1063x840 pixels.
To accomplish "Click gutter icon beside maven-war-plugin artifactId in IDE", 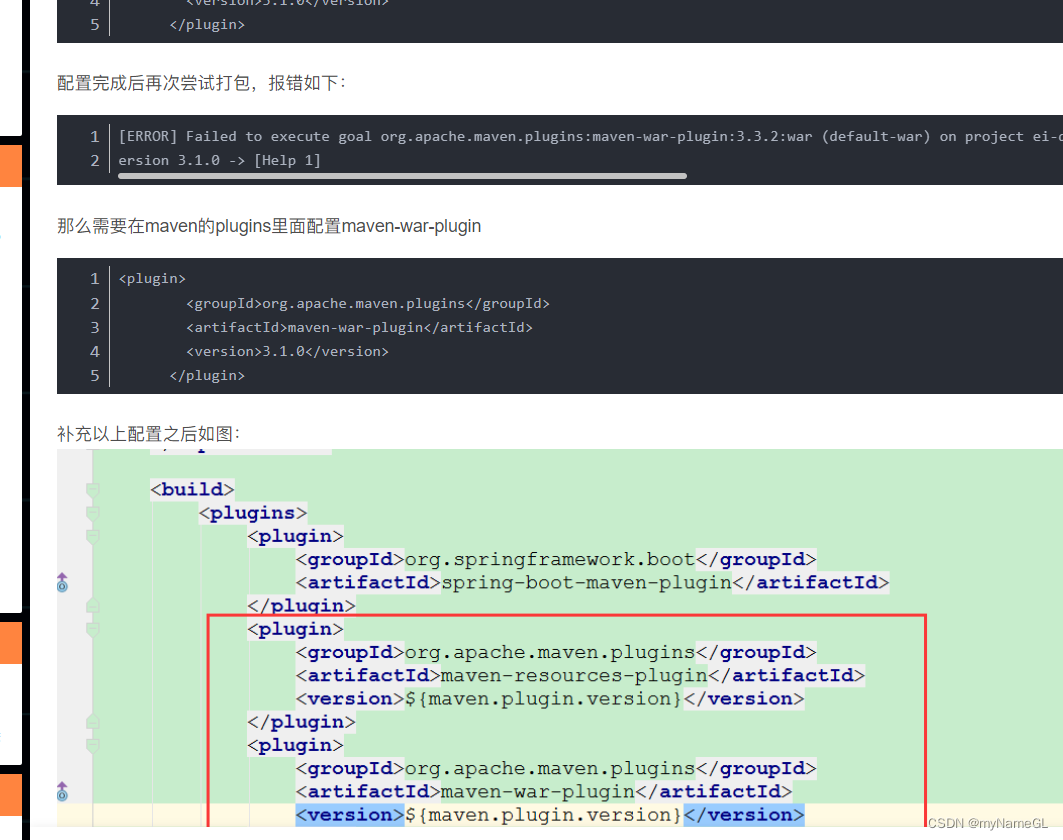I will (x=62, y=791).
